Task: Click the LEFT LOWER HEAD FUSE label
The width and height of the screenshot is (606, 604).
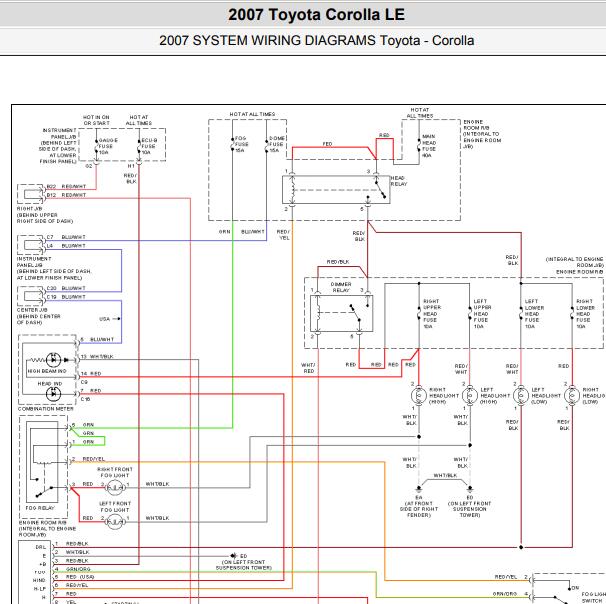Action: coord(534,313)
